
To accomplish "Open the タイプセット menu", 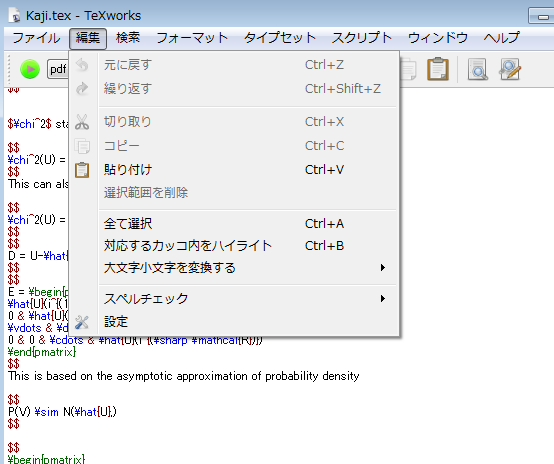I will pos(279,38).
